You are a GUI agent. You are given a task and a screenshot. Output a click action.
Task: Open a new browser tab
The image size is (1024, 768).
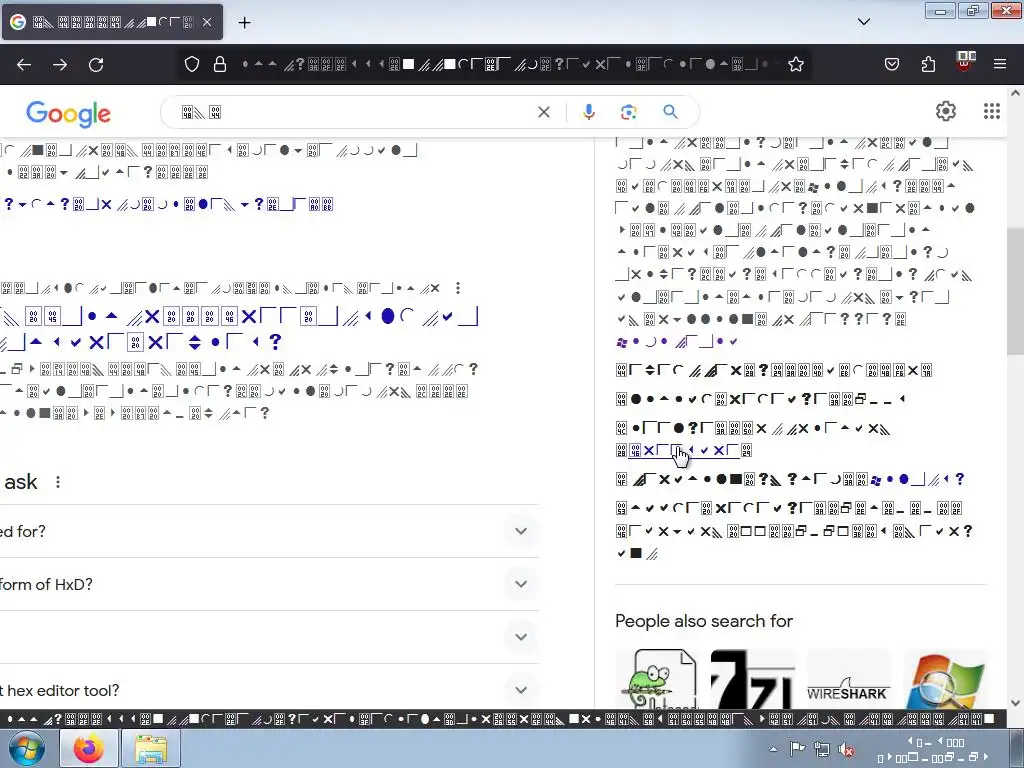coord(244,23)
